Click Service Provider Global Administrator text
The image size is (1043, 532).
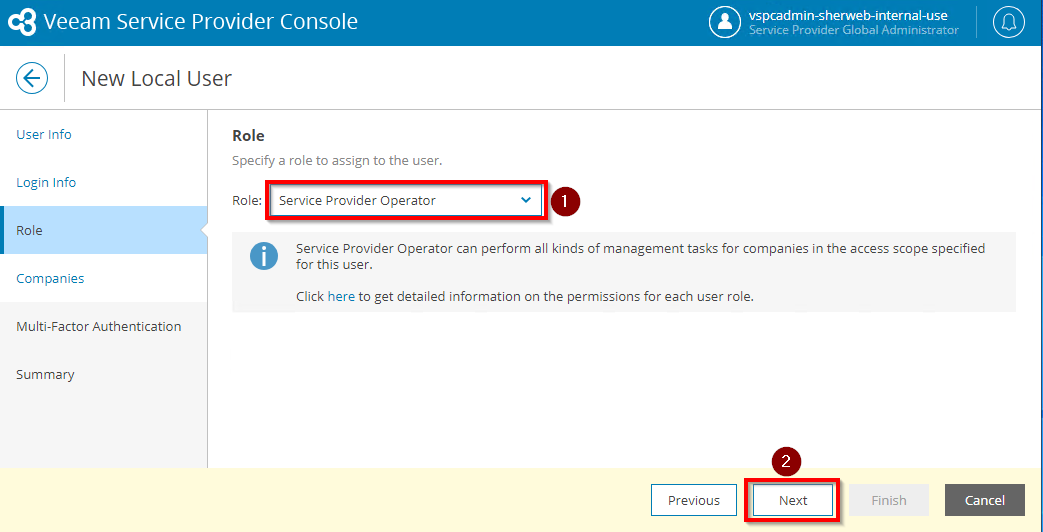point(853,31)
